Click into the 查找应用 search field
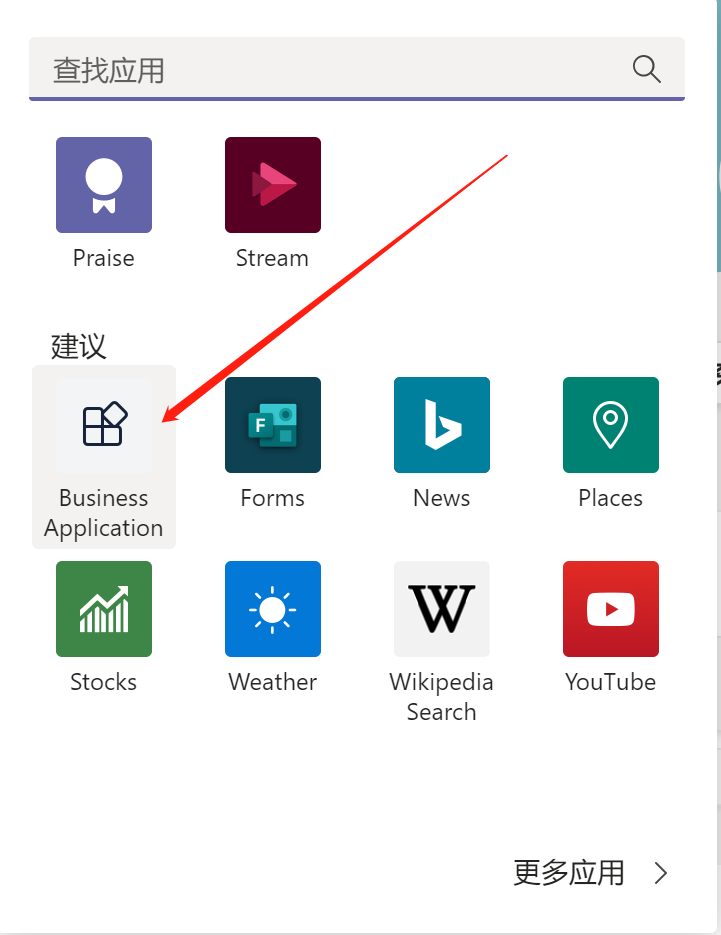Screen dimensions: 721x935 pyautogui.click(x=357, y=69)
